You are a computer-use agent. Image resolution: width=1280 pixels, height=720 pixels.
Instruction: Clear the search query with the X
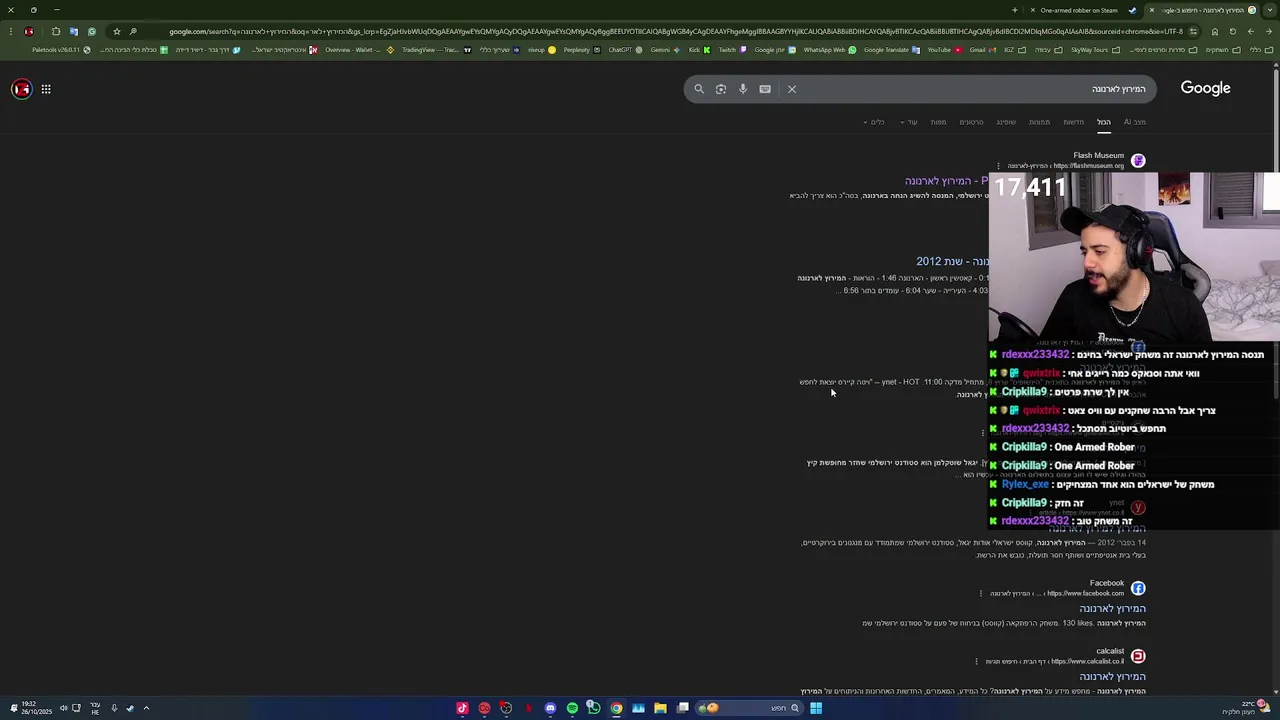[792, 89]
